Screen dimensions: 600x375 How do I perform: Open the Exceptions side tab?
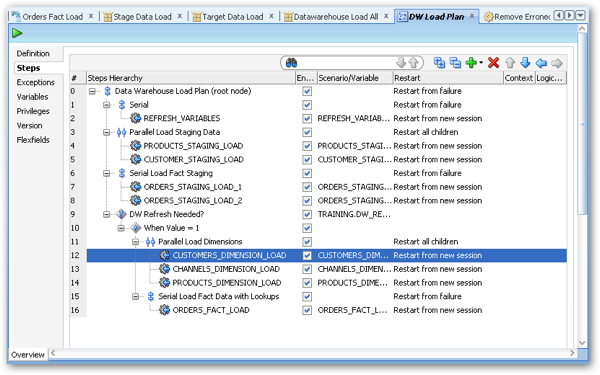35,82
